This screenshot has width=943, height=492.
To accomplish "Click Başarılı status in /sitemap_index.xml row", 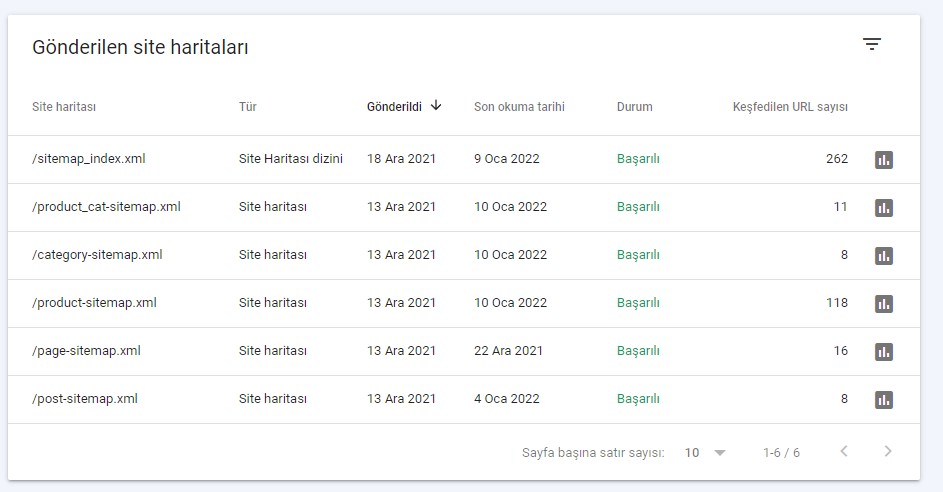I will click(638, 159).
